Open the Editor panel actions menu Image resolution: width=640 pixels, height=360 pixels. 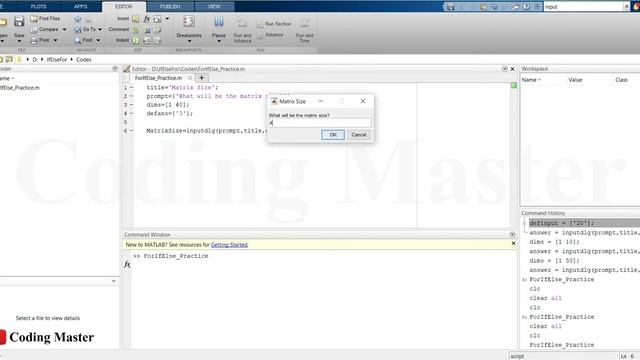(505, 69)
